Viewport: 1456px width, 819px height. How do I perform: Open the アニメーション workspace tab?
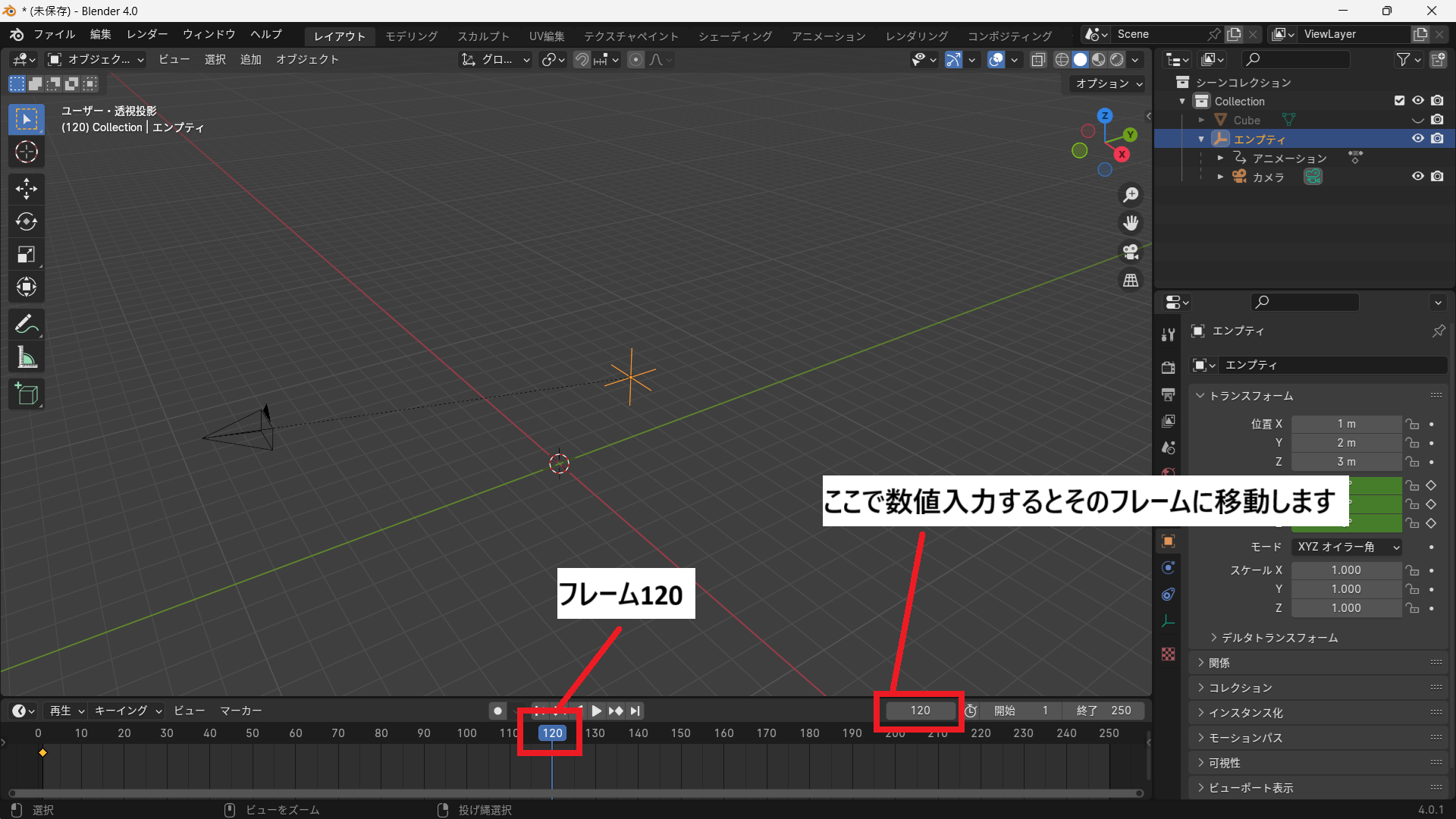coord(828,36)
